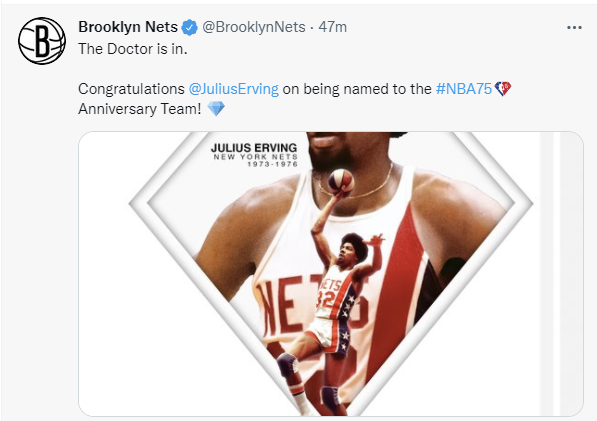Click the blue gem emoji after Team!
This screenshot has width=597, height=421.
216,109
